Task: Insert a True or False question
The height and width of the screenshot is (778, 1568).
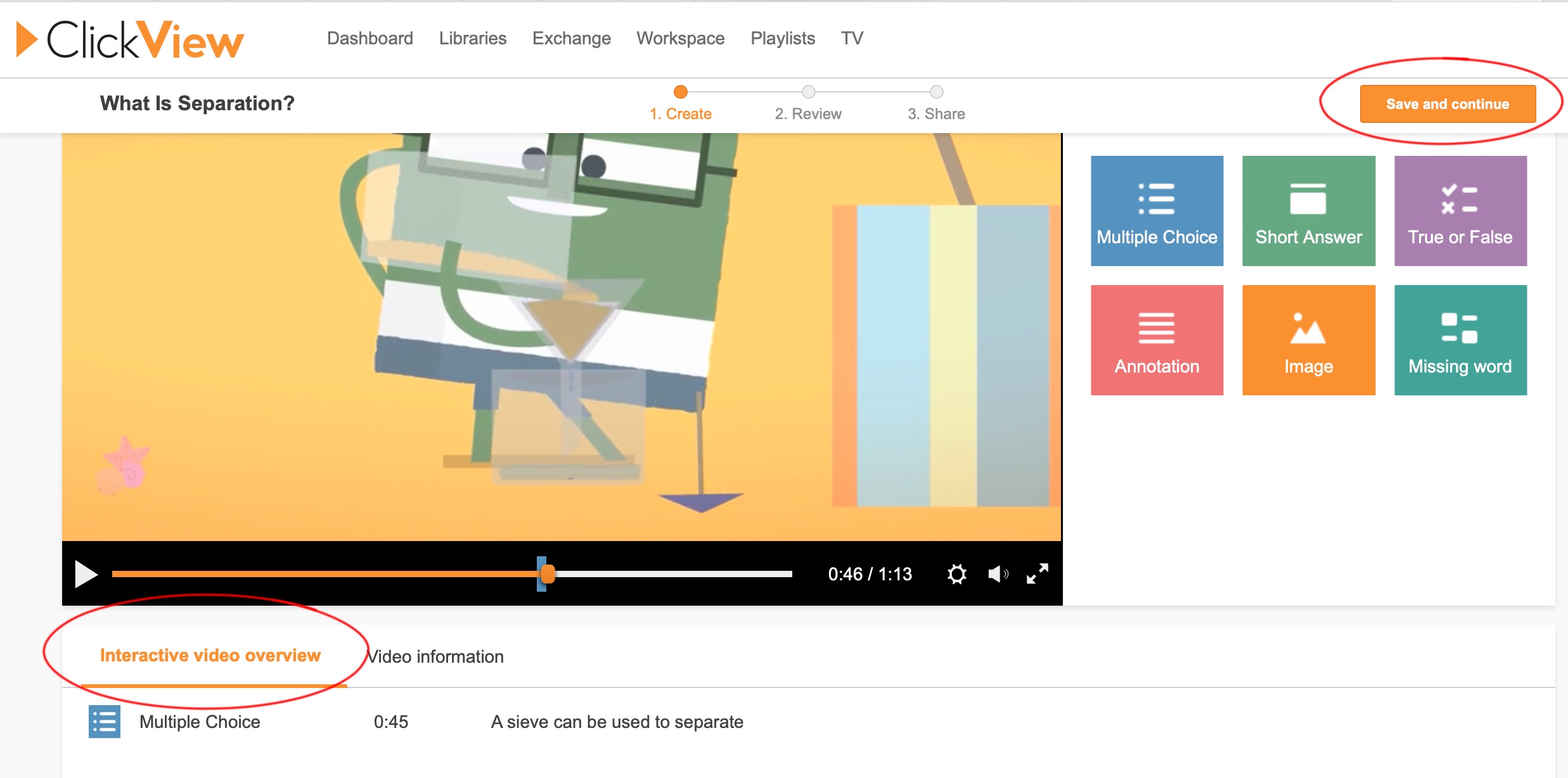Action: [1460, 211]
